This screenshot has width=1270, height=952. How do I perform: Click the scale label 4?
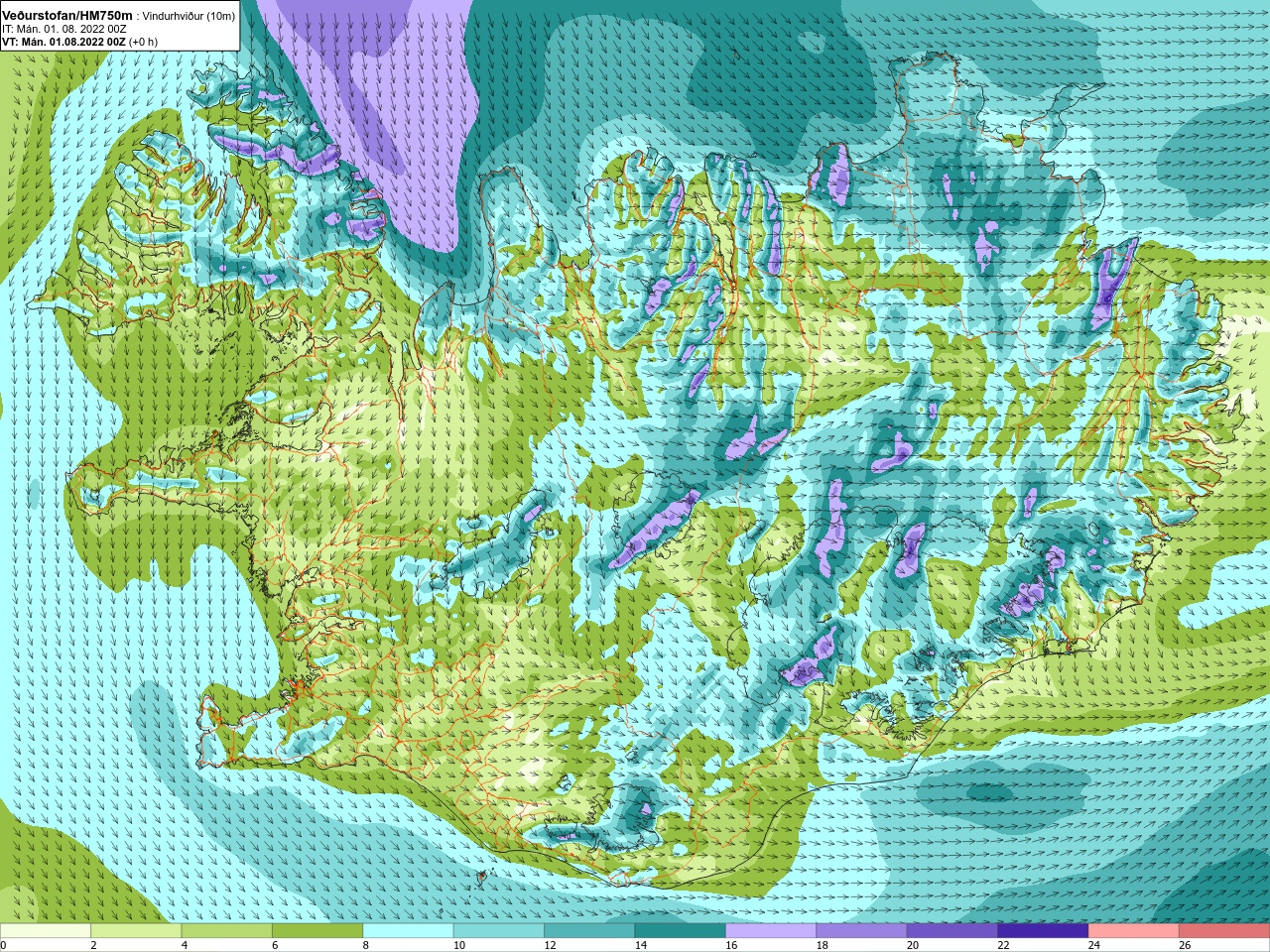[185, 945]
